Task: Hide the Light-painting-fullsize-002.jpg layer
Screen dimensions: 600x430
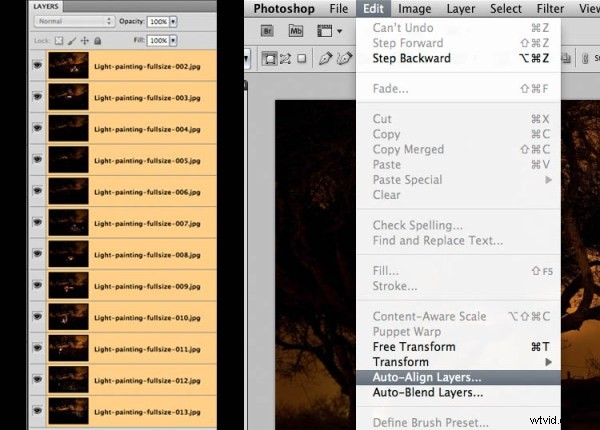Action: [x=37, y=66]
